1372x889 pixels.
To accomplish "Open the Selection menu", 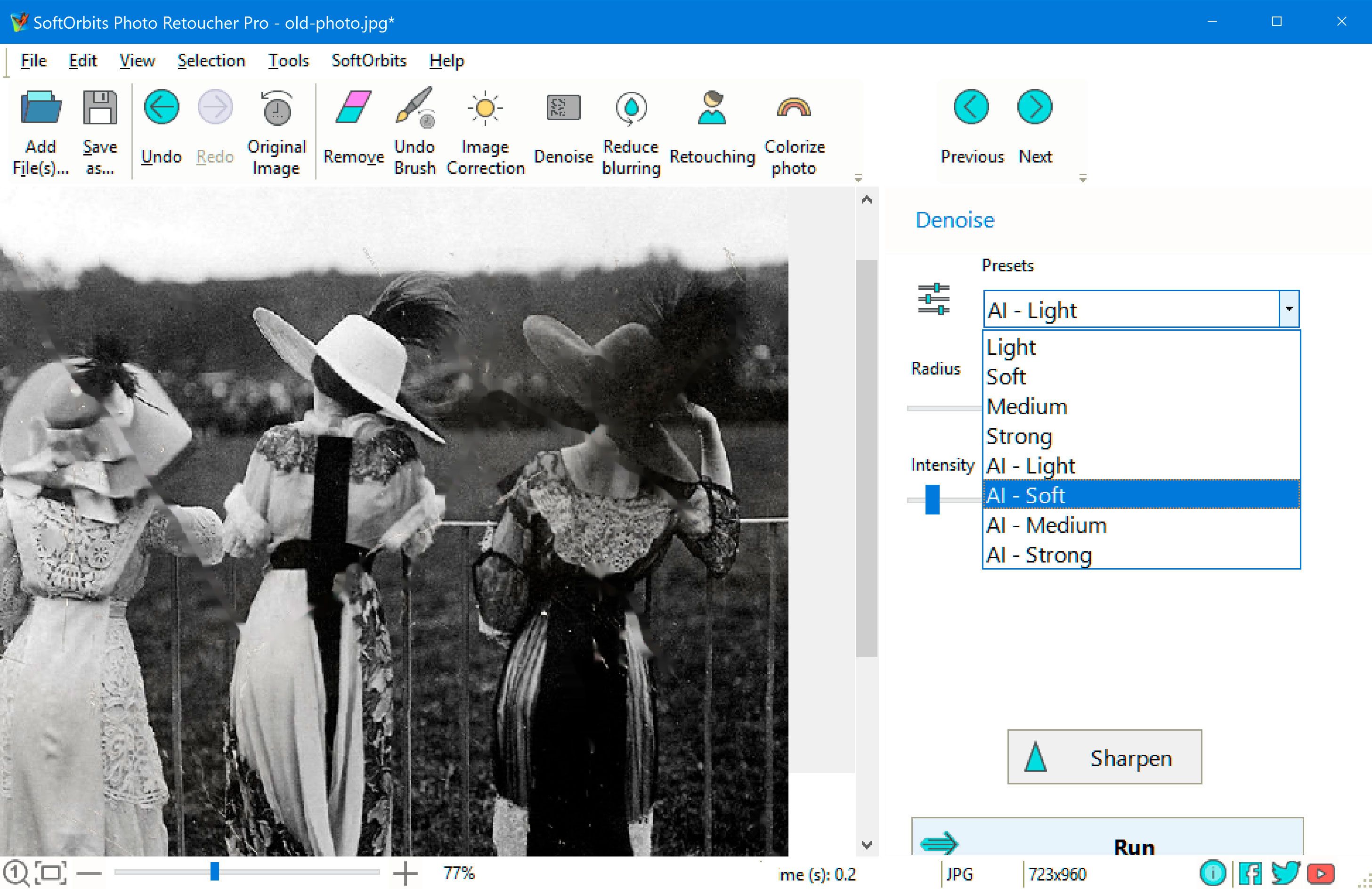I will coord(211,60).
